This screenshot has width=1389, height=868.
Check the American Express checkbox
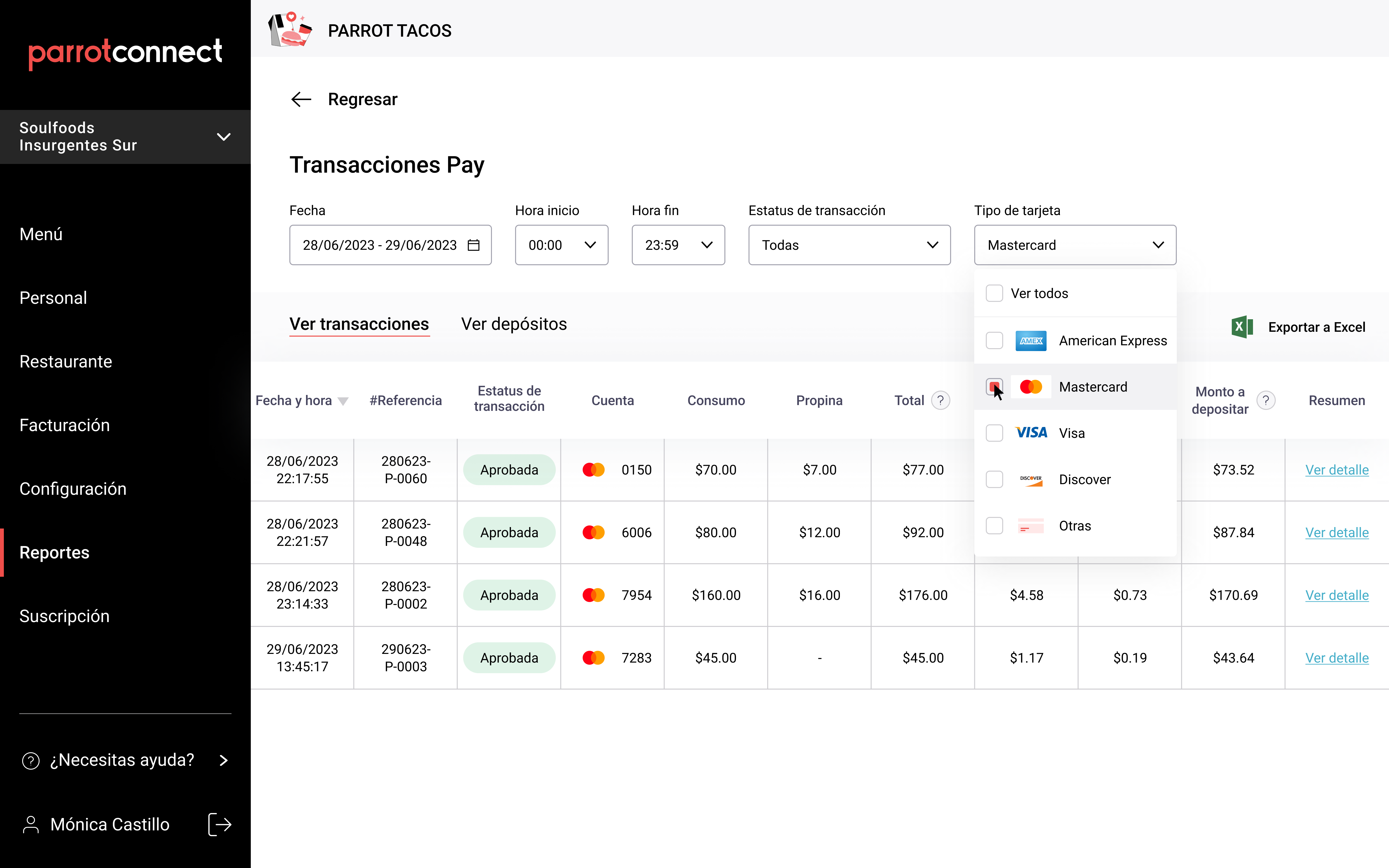point(994,340)
